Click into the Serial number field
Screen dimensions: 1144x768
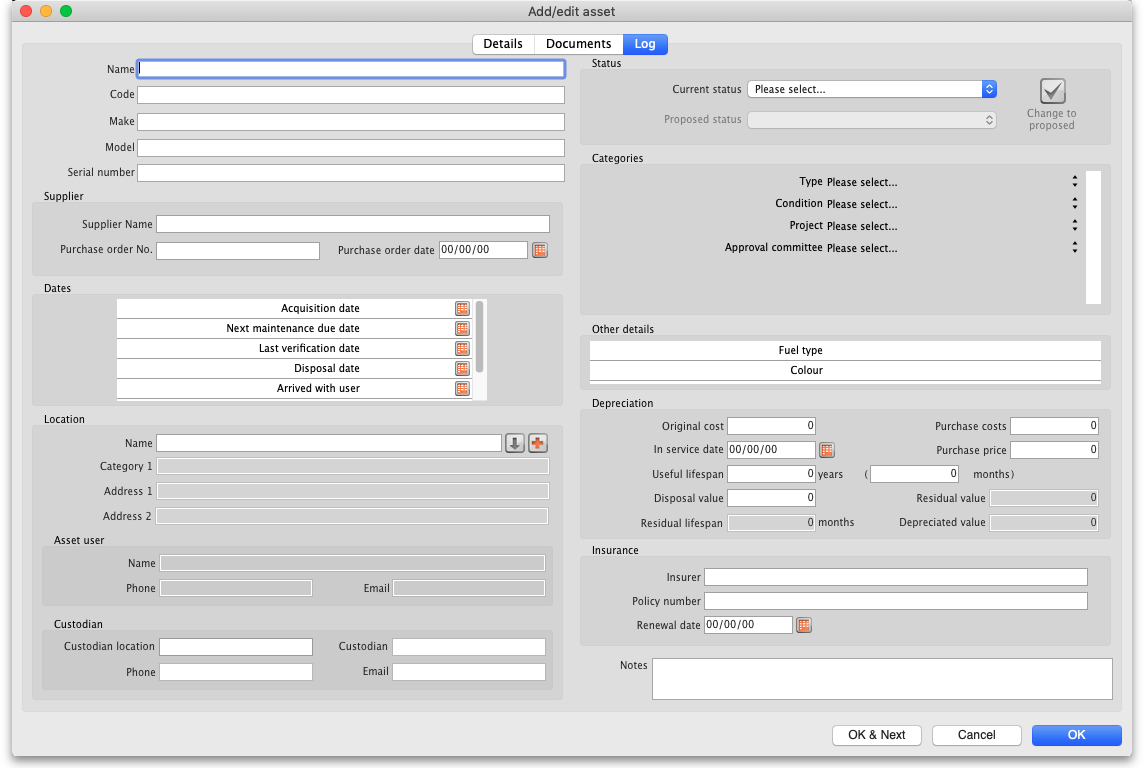(351, 173)
